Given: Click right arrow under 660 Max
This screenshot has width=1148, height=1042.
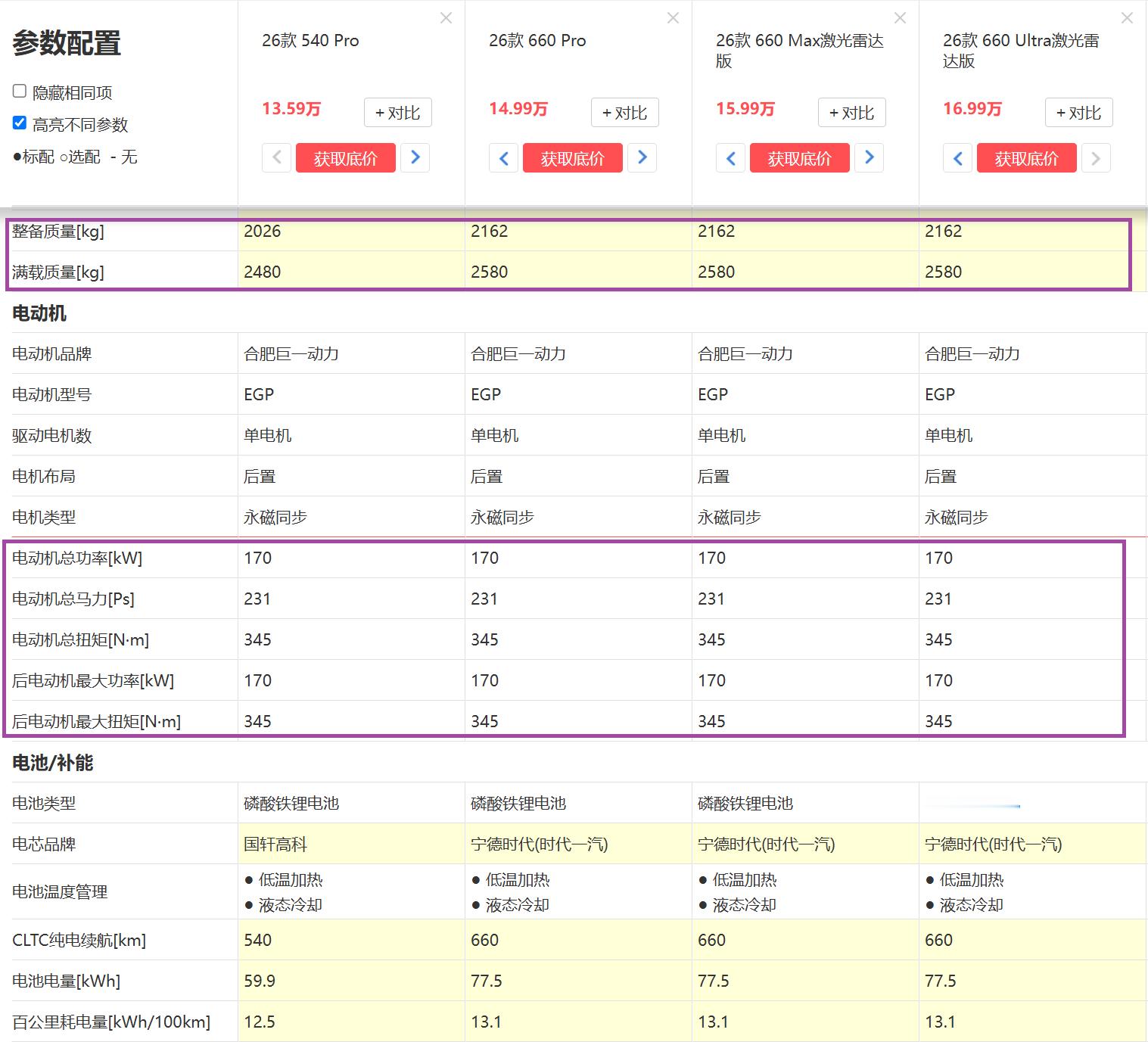Looking at the screenshot, I should point(869,157).
